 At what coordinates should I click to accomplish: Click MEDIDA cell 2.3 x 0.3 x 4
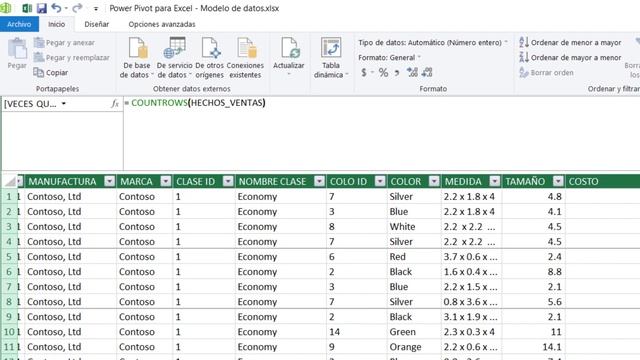click(471, 332)
